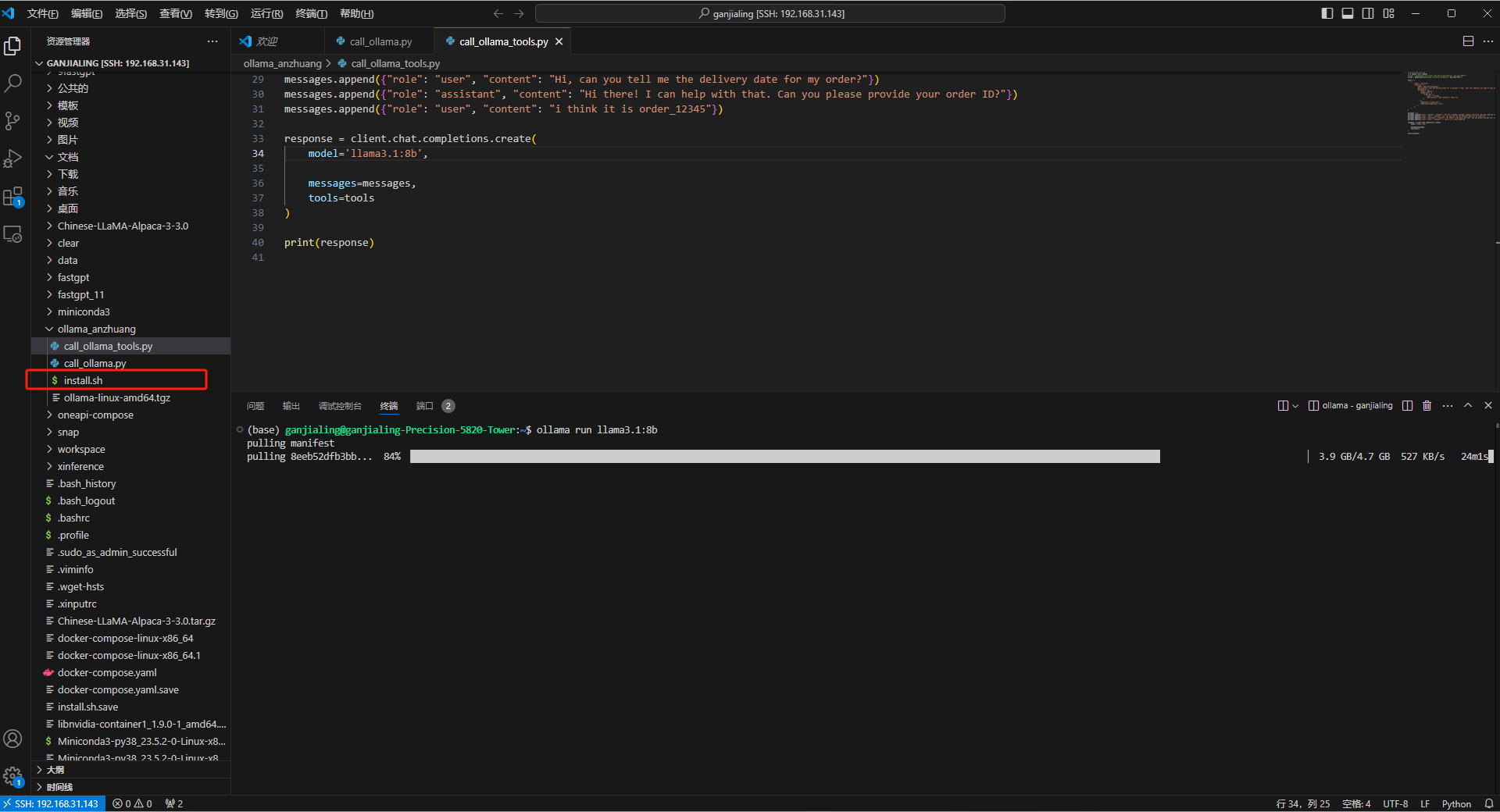Switch to the 问题 problems panel tab
Image resolution: width=1500 pixels, height=812 pixels.
[255, 406]
